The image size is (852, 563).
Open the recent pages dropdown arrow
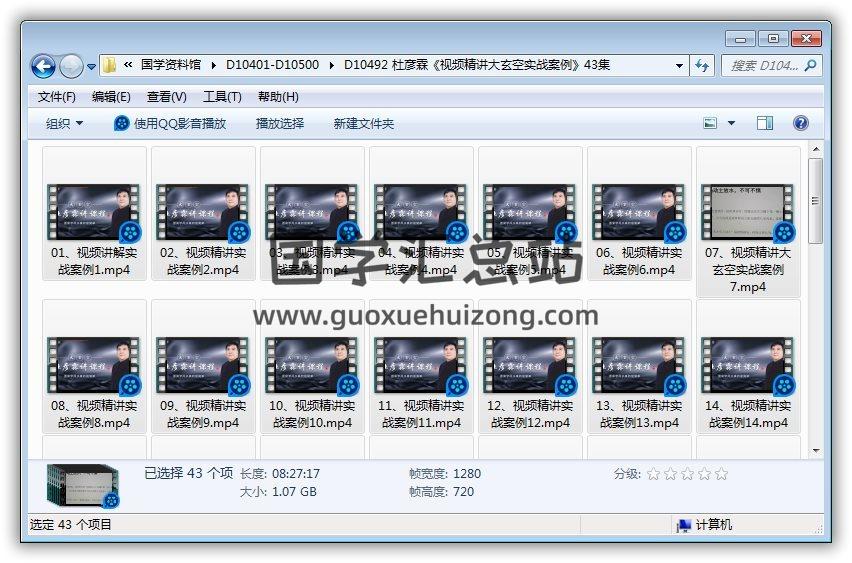pos(92,66)
